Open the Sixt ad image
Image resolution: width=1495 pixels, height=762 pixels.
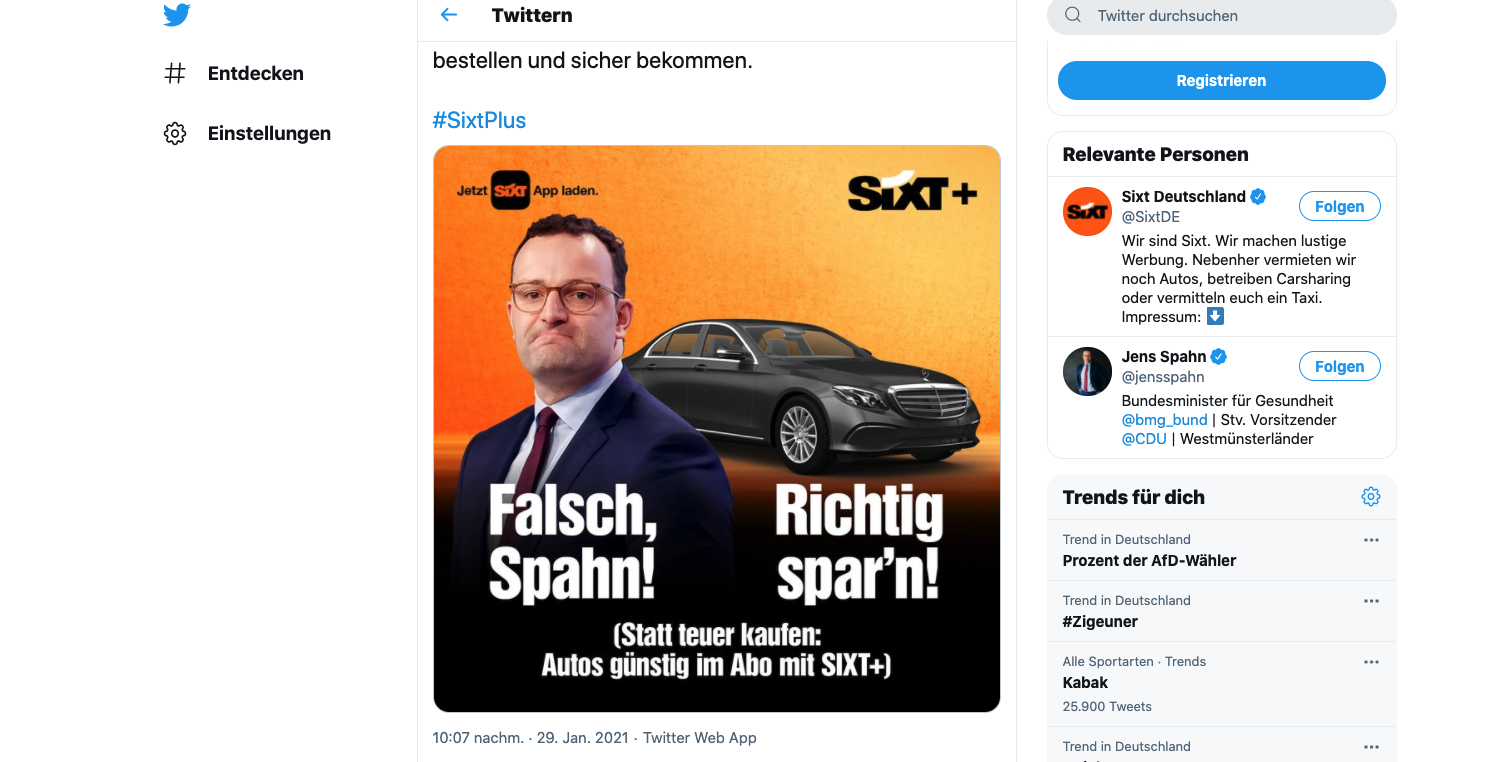pos(716,428)
